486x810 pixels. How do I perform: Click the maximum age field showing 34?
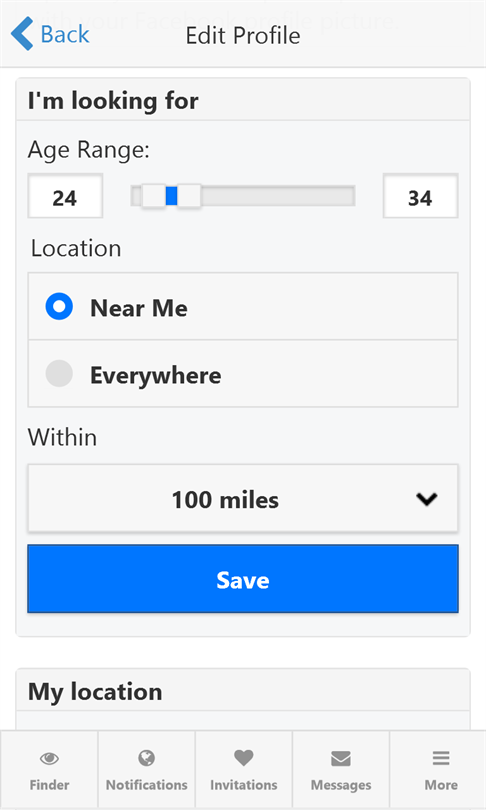[x=420, y=196]
